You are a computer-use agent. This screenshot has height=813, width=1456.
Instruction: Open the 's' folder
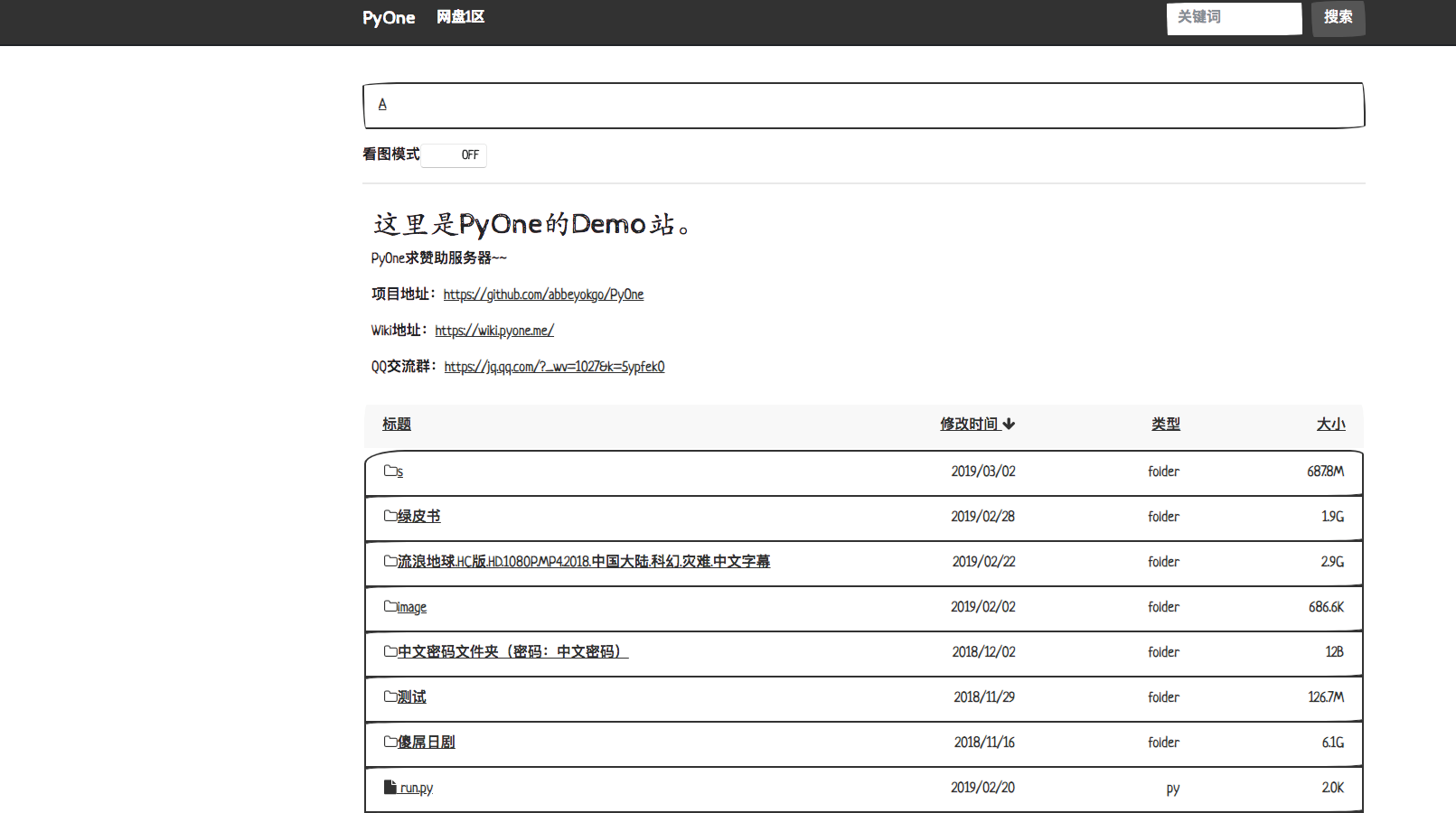pyautogui.click(x=400, y=472)
